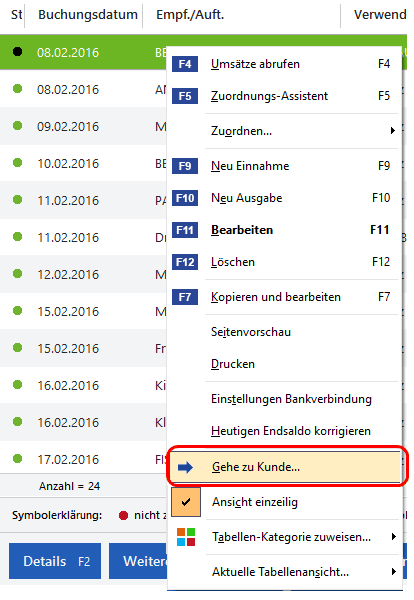Screen dimensions: 414x600
Task: Toggle the Ansicht einzeilig checkmark
Action: coord(186,502)
